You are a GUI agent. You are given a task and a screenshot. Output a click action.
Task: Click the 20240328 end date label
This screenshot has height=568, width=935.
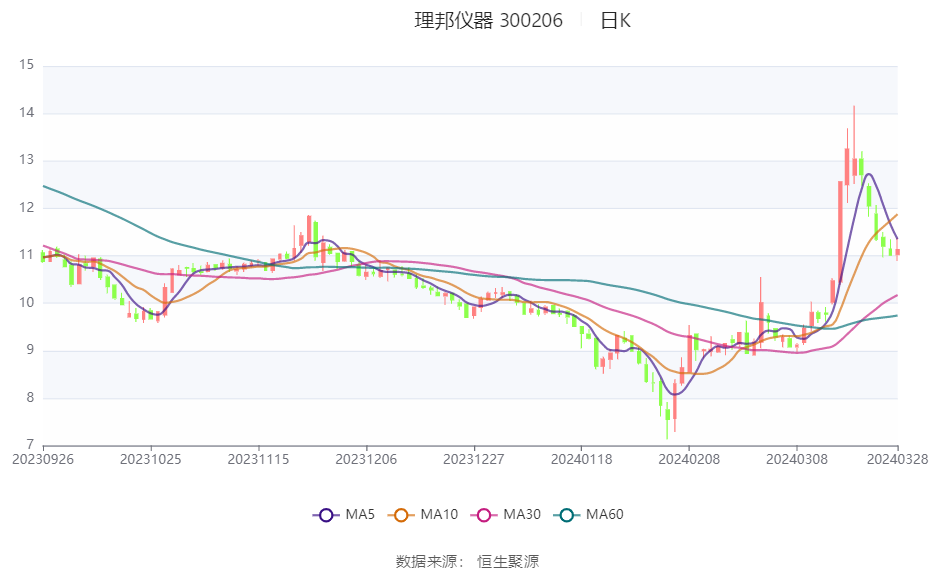(x=897, y=460)
